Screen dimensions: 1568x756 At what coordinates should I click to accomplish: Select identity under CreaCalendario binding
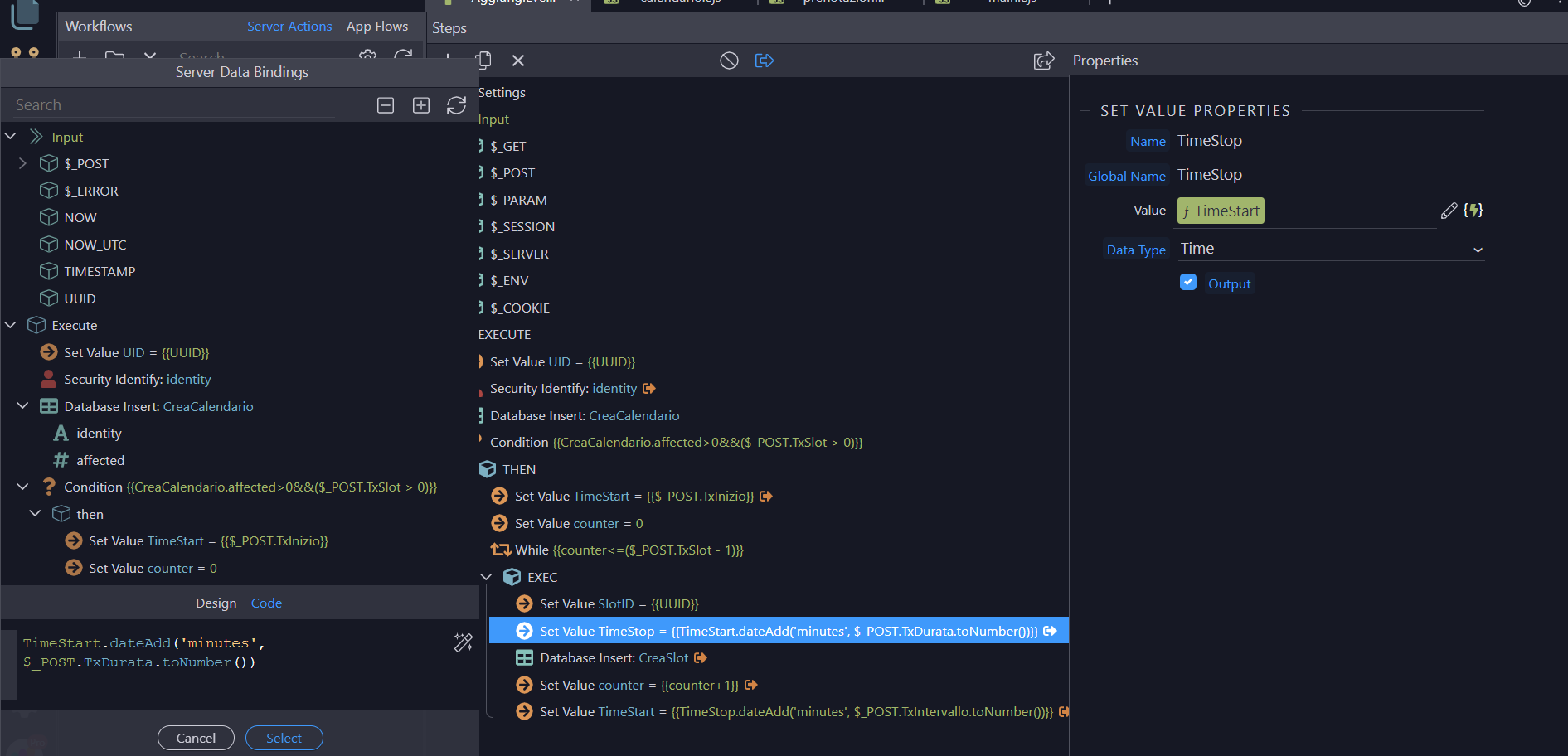pos(99,434)
